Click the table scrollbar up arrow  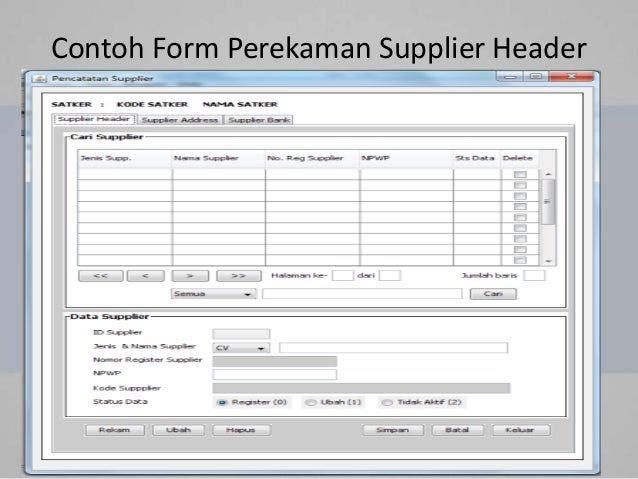click(548, 174)
